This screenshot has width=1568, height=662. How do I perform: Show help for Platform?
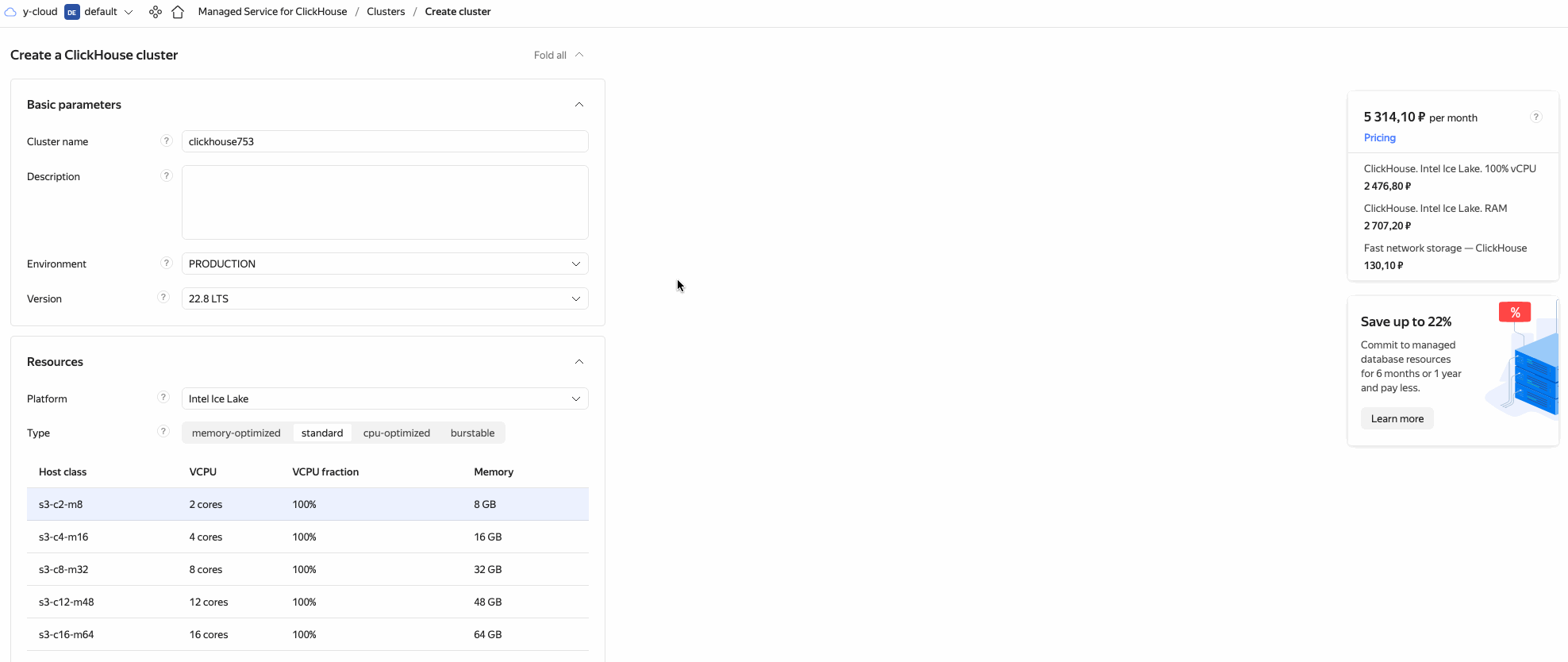point(163,397)
